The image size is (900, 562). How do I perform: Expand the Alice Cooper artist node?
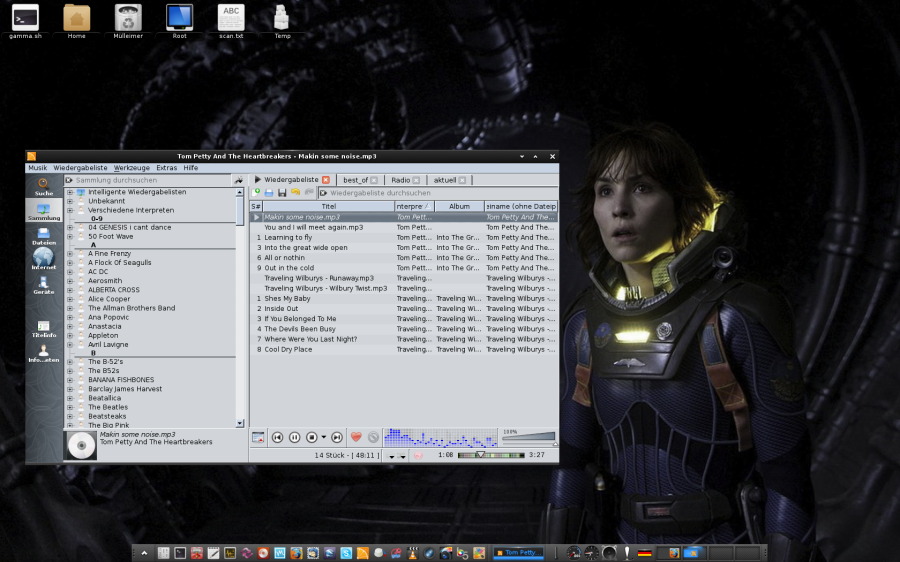pos(70,299)
